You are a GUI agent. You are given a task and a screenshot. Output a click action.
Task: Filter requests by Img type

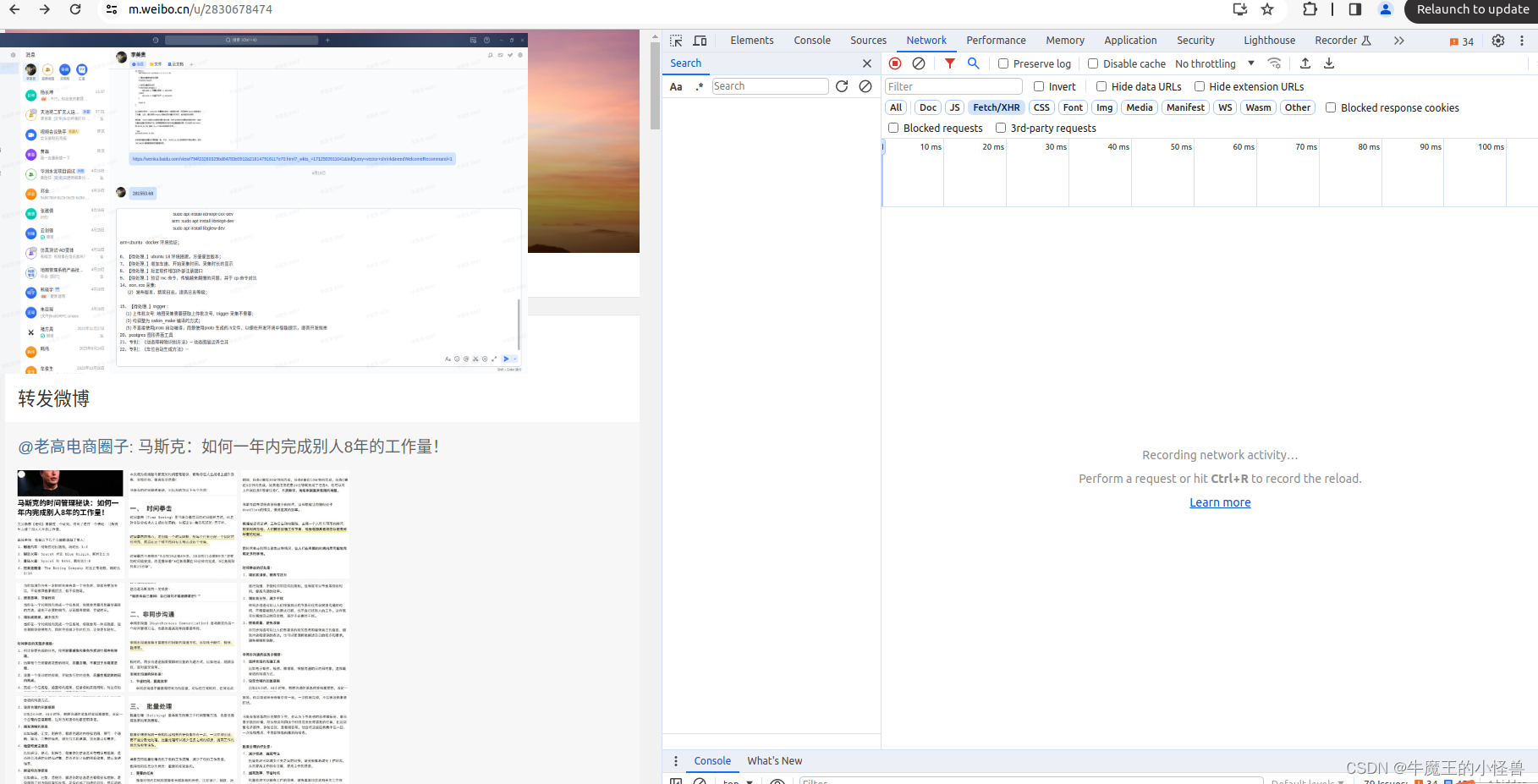tap(1104, 107)
